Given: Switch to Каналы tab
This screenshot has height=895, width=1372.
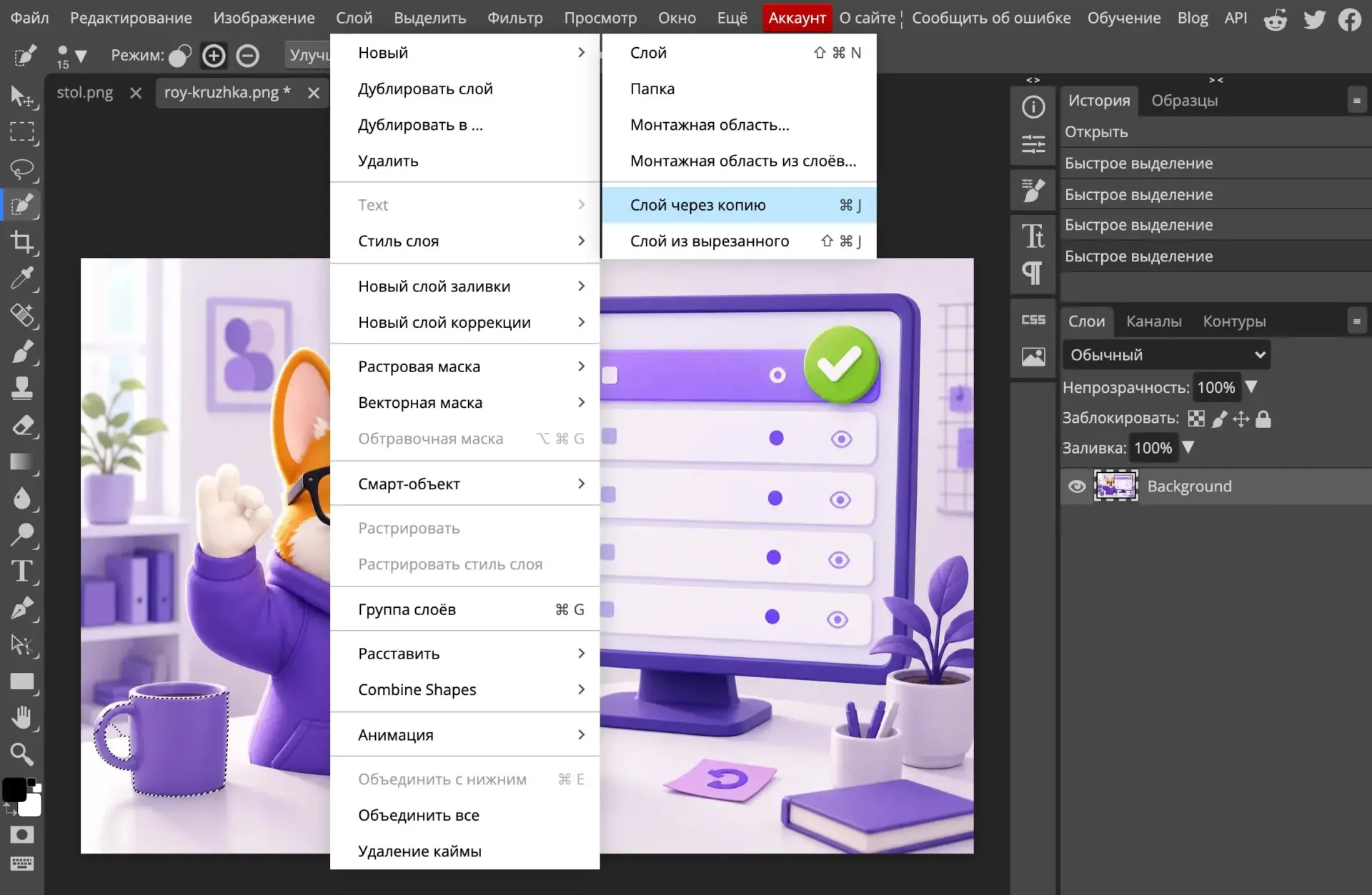Looking at the screenshot, I should pos(1154,321).
